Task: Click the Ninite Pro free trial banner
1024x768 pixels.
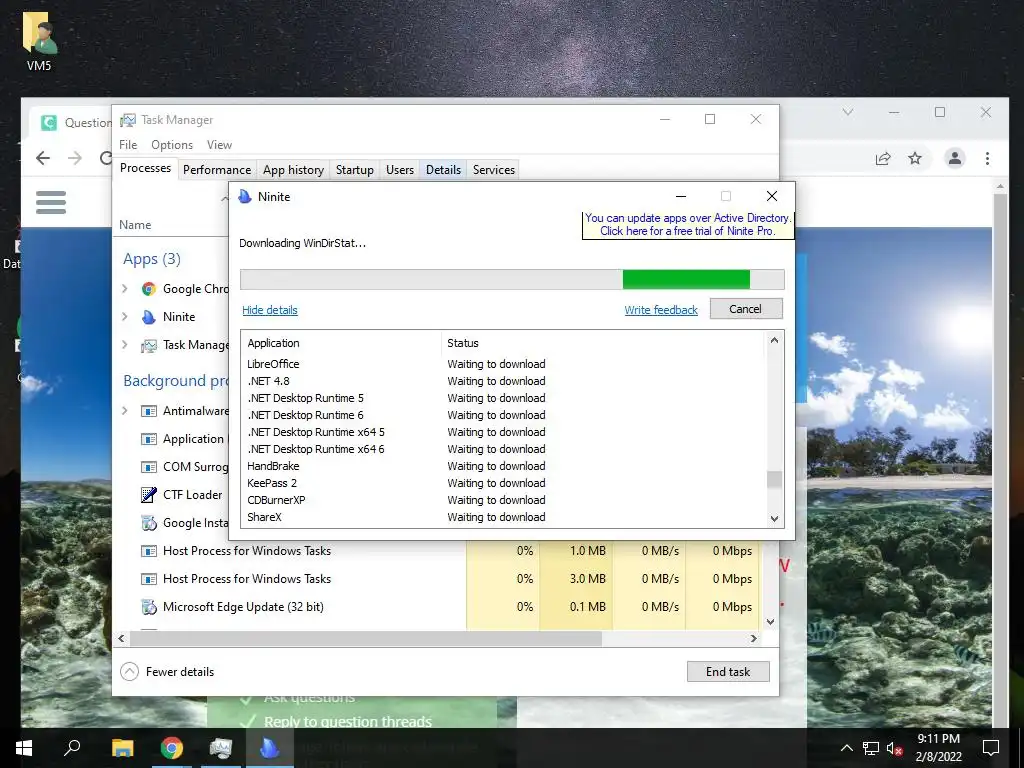Action: pyautogui.click(x=688, y=225)
